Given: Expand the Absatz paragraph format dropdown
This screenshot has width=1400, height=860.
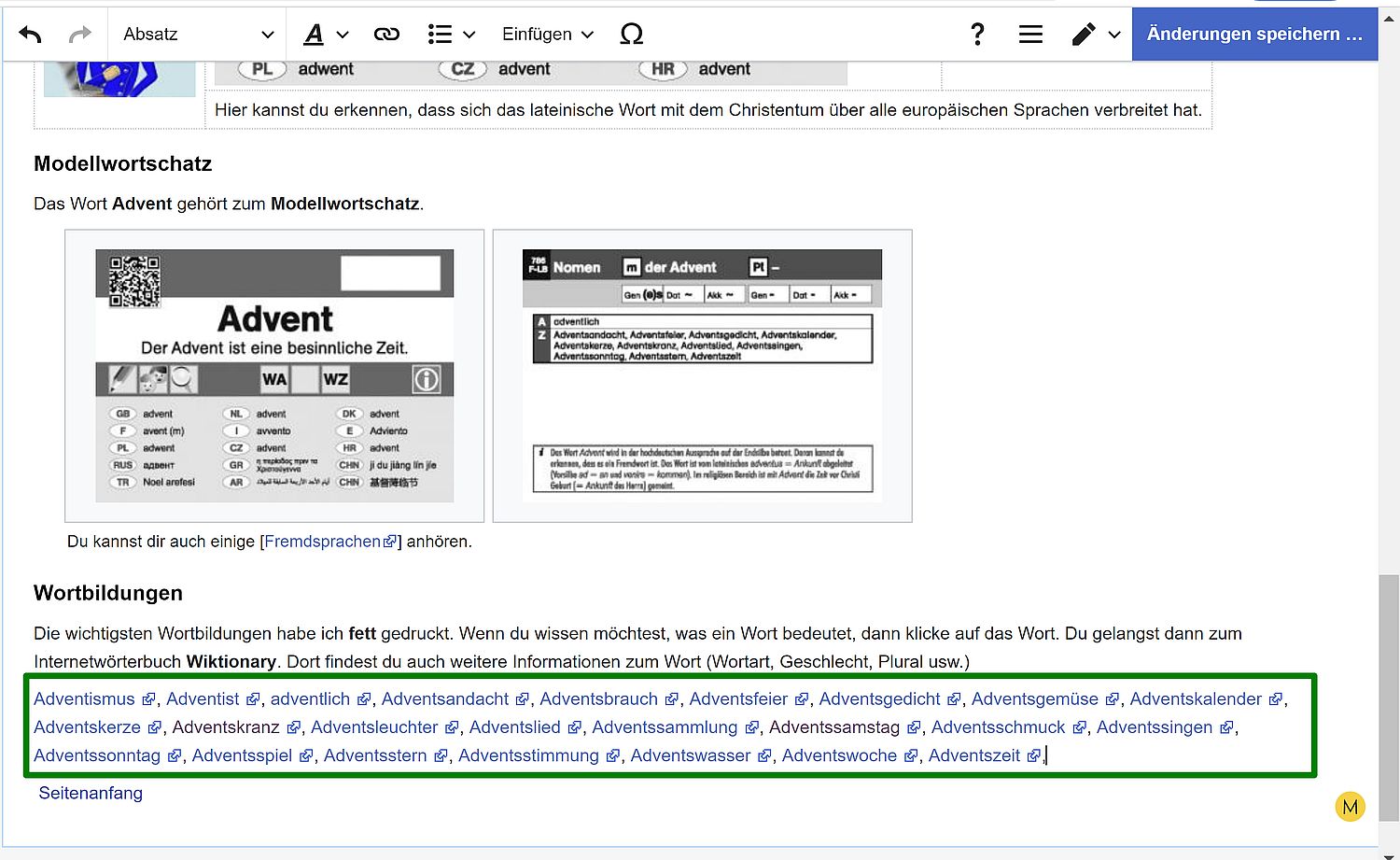Looking at the screenshot, I should tap(198, 35).
